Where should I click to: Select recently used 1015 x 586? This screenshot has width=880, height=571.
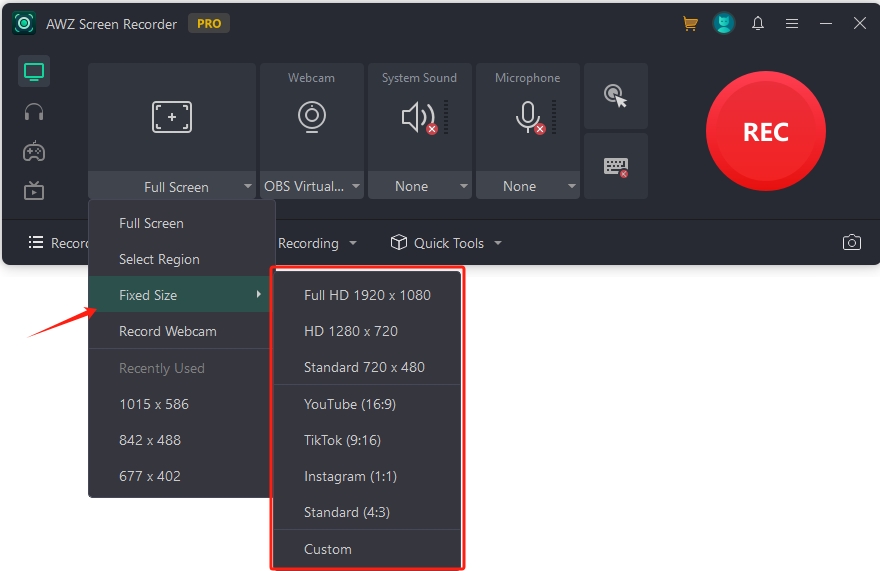[179, 404]
